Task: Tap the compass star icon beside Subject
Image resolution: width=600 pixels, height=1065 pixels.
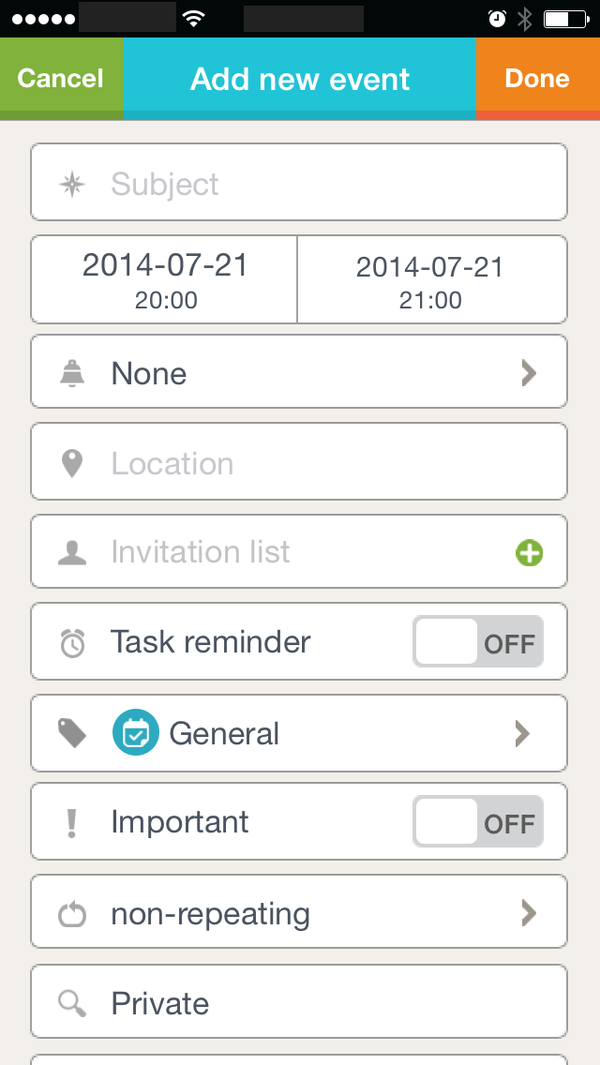Action: point(72,184)
